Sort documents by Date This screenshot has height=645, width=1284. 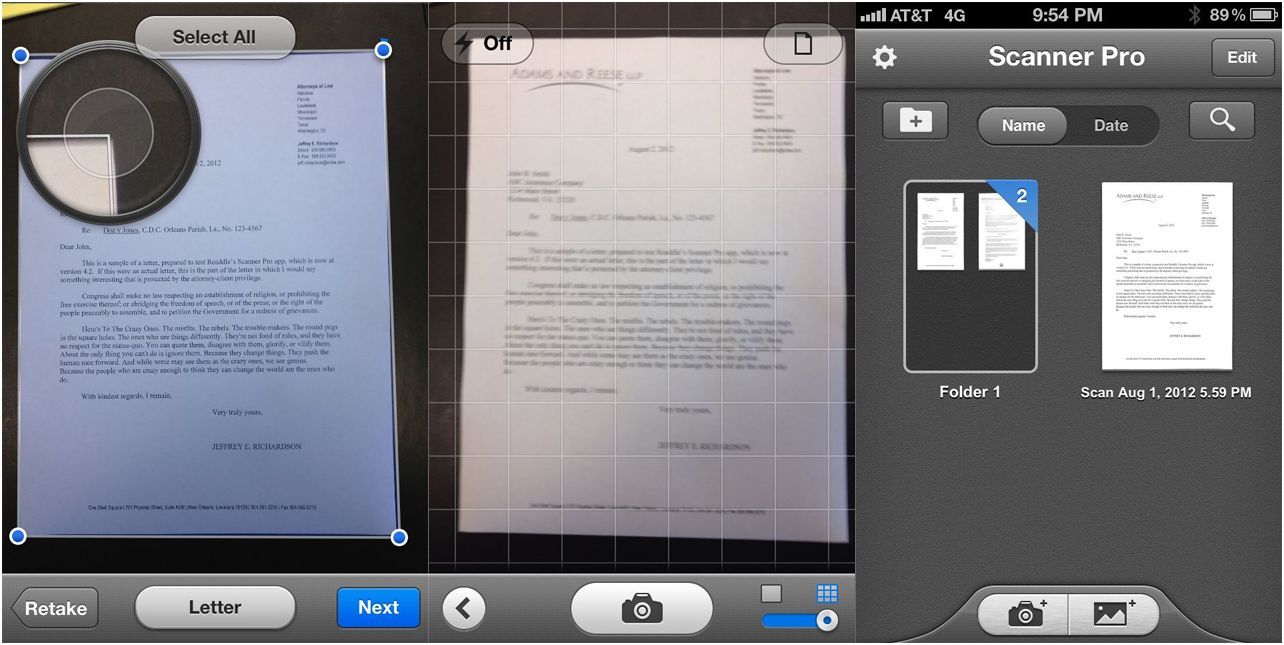click(x=1111, y=126)
